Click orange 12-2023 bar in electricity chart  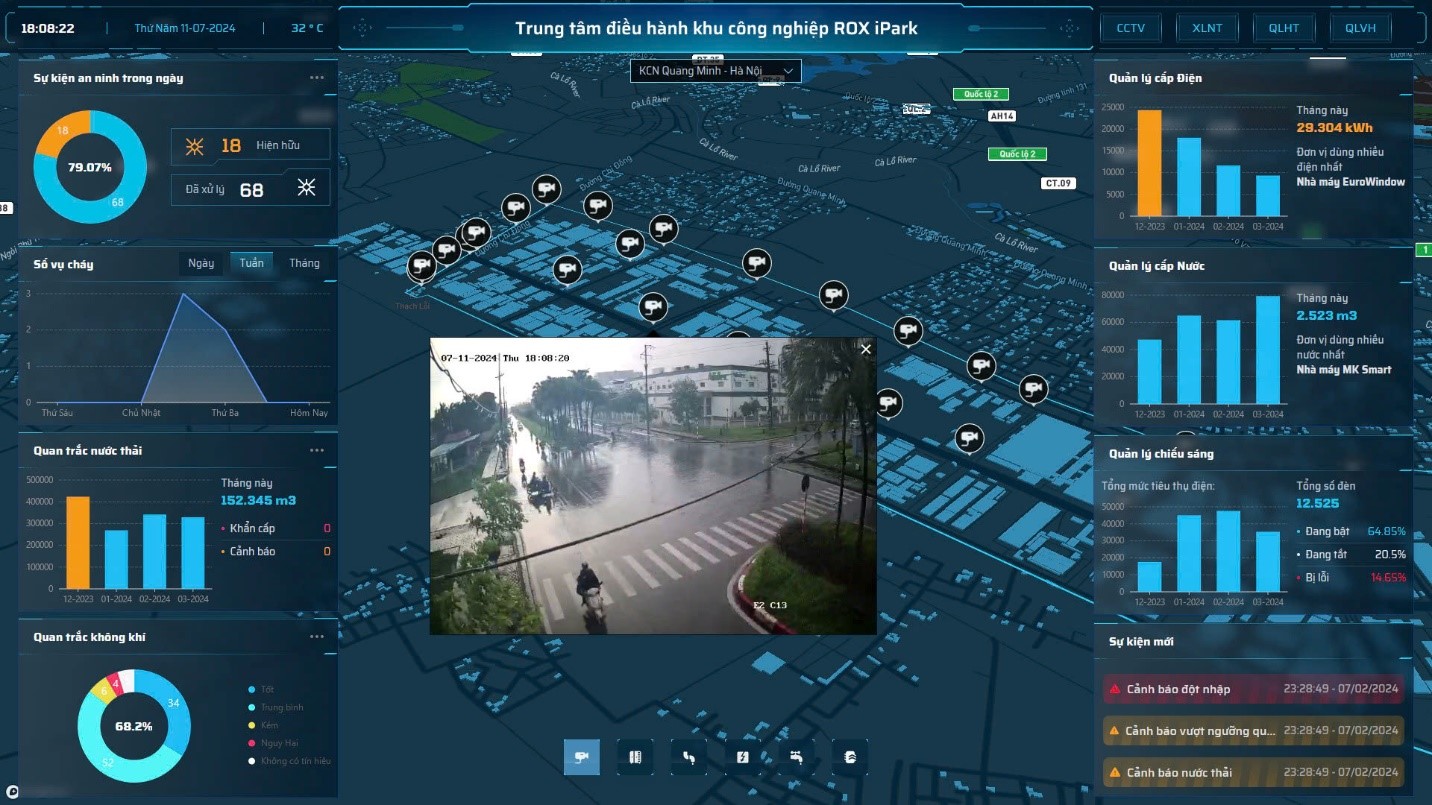pos(1149,163)
